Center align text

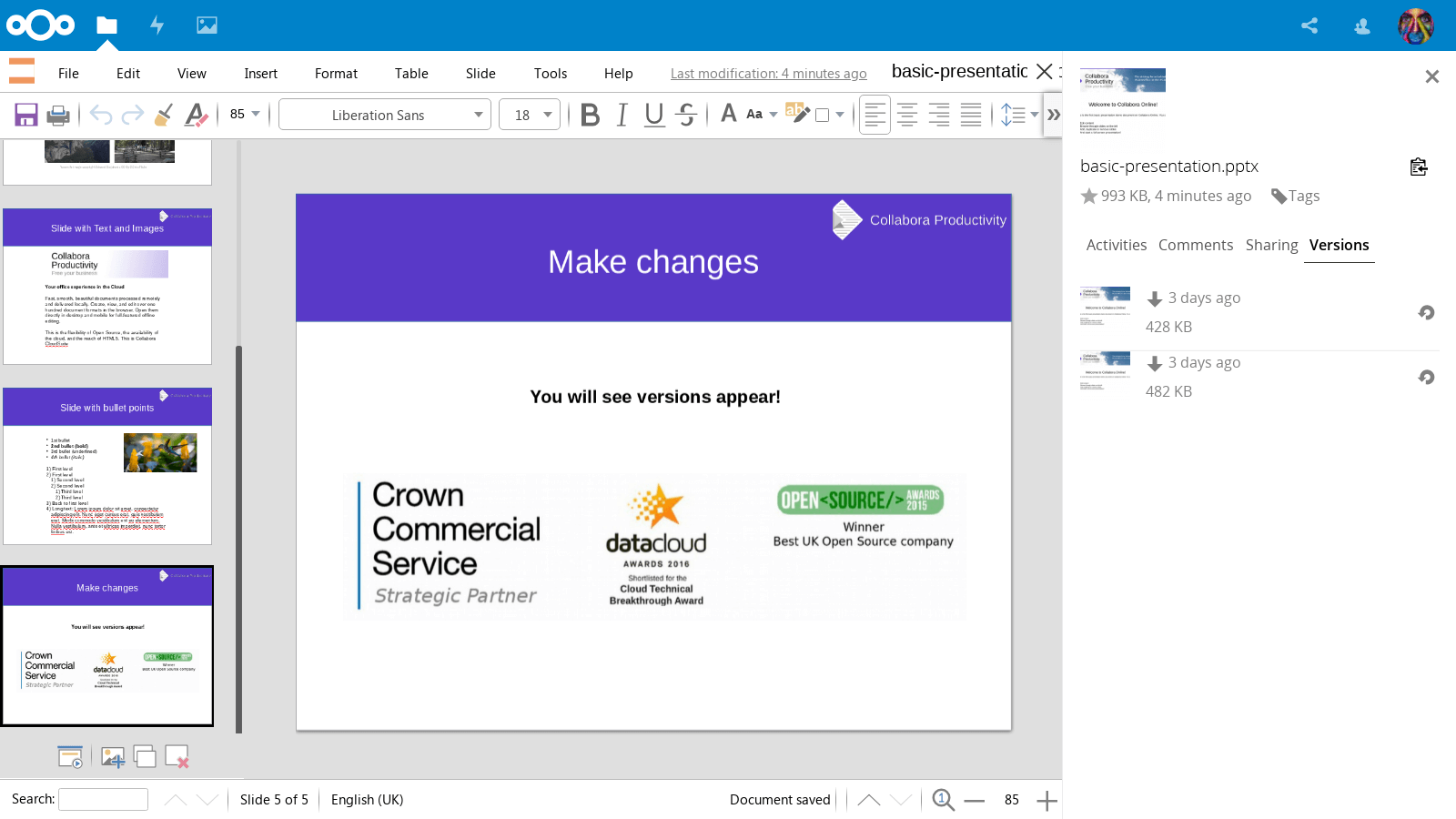pyautogui.click(x=907, y=115)
